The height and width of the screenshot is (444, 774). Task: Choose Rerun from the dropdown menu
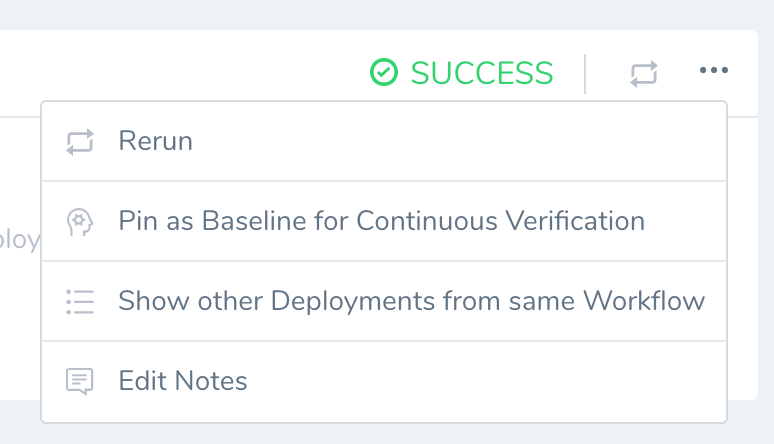384,142
